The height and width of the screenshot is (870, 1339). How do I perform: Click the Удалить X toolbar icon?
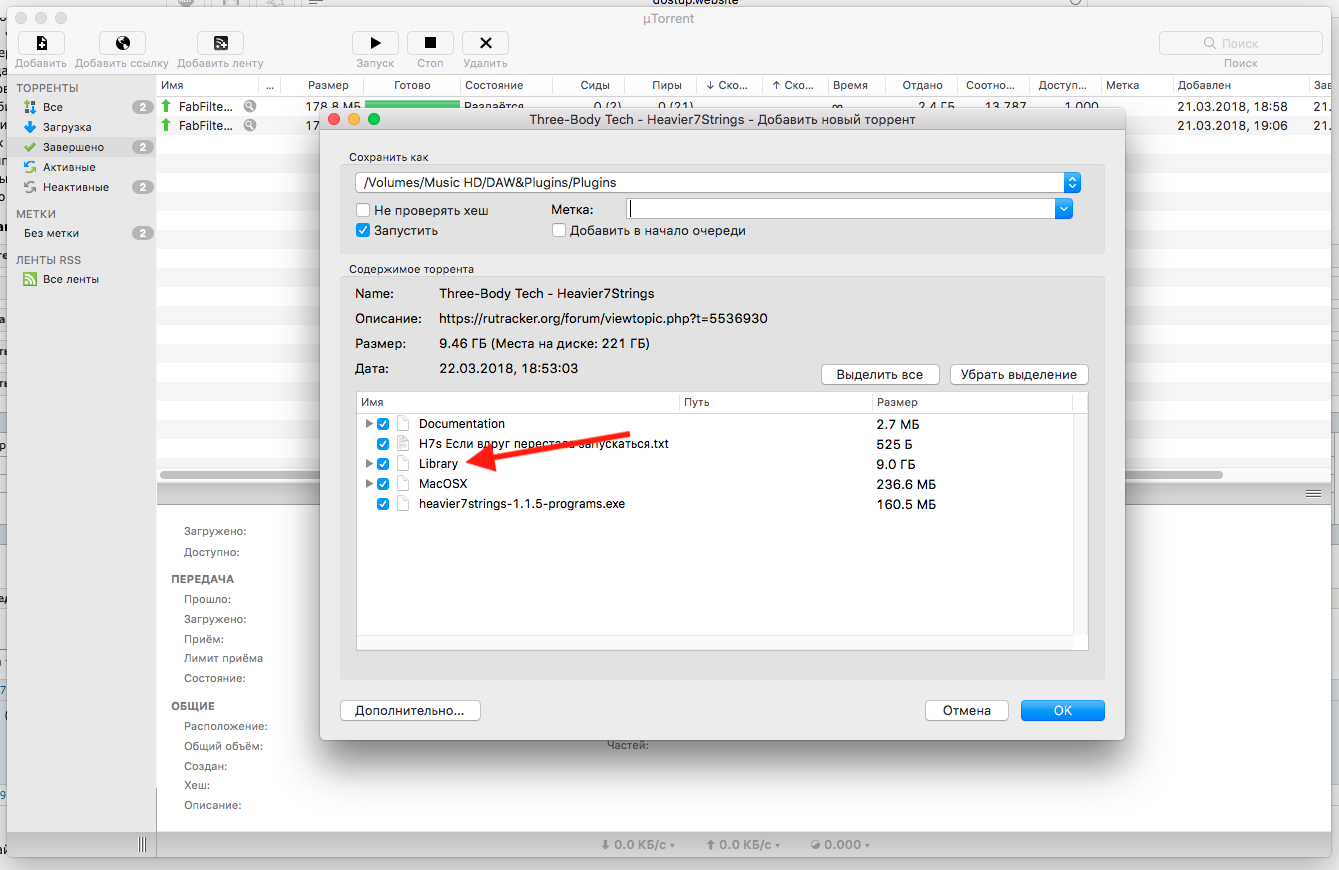click(x=485, y=43)
